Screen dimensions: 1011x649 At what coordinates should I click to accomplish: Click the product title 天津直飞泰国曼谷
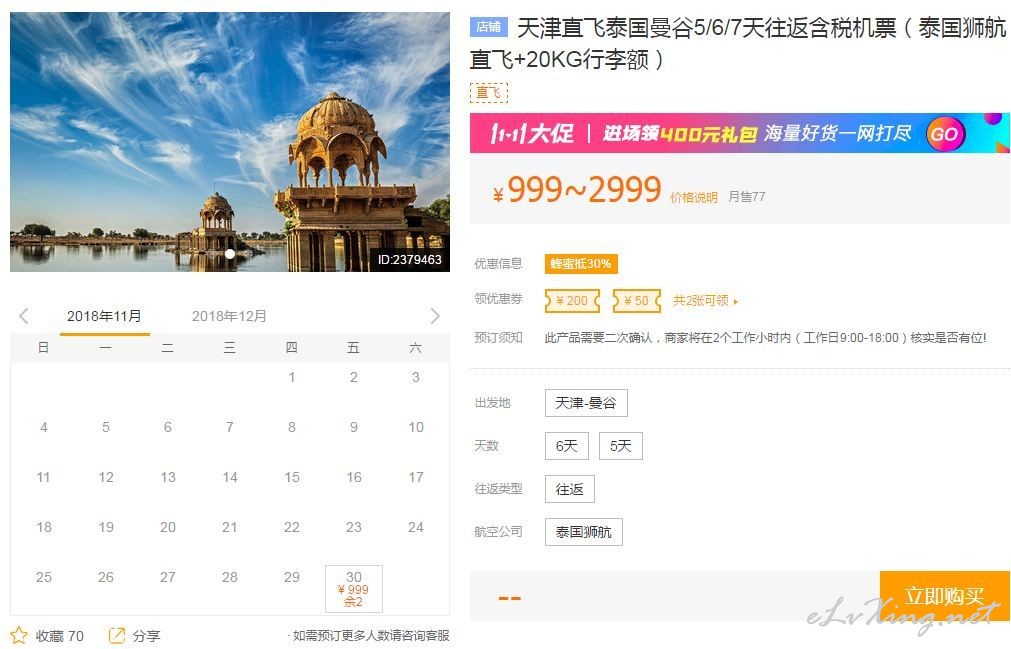(738, 43)
